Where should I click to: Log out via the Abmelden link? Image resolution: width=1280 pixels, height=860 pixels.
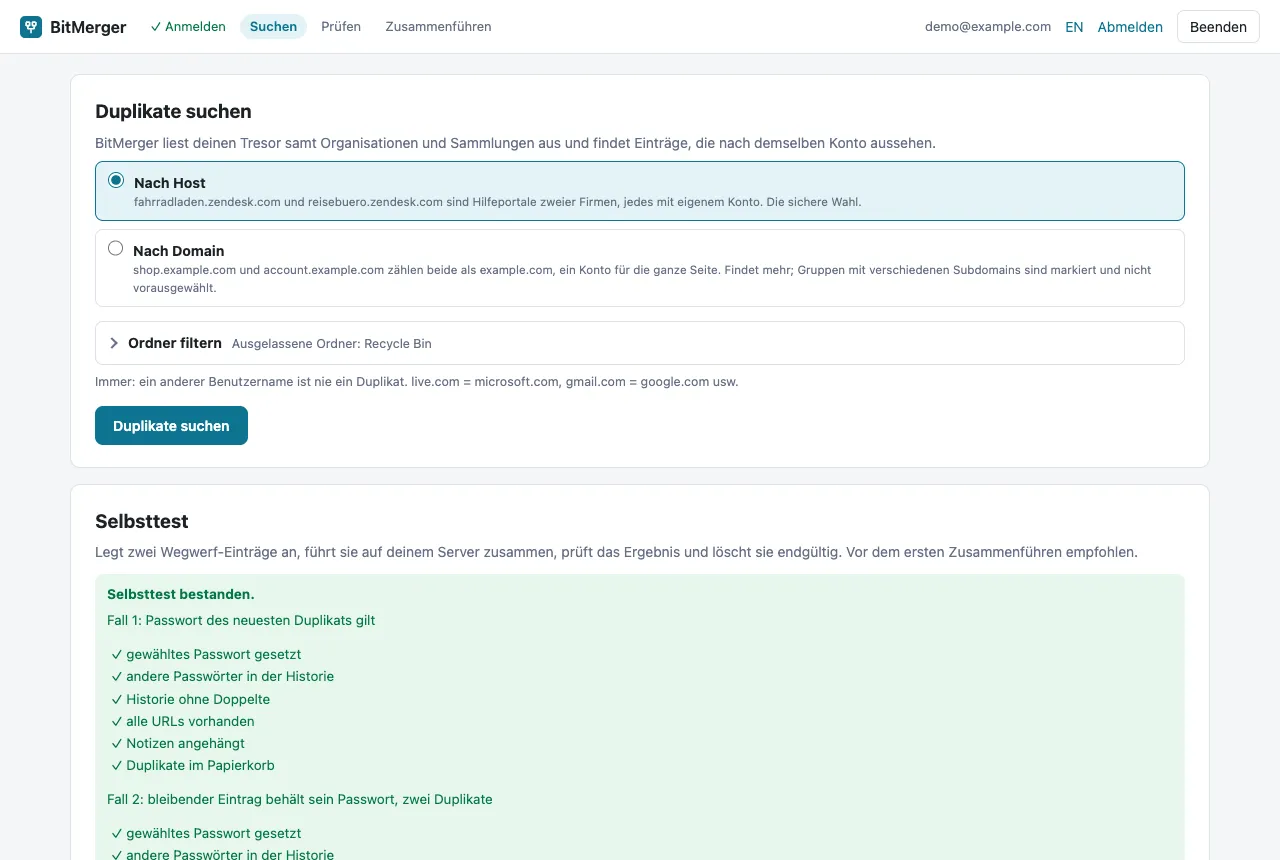tap(1130, 27)
